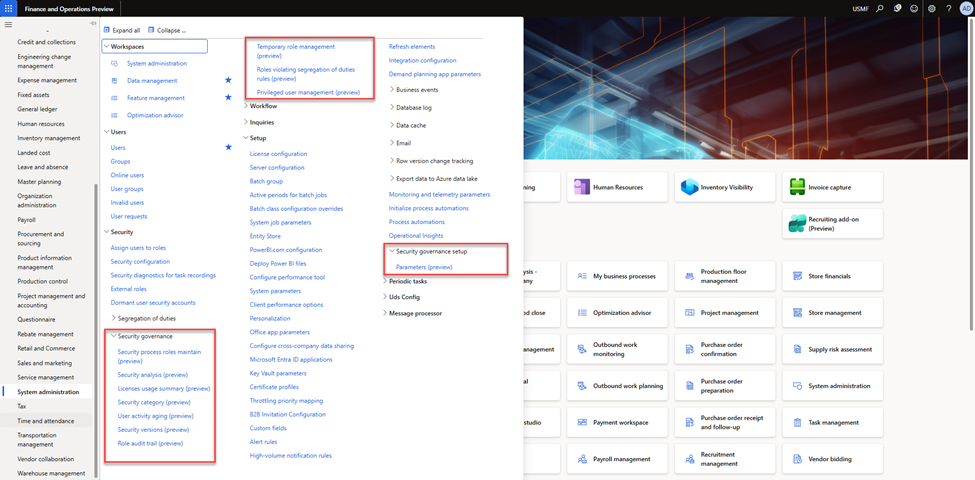This screenshot has width=975, height=480.
Task: Click the help question mark icon
Action: 948,8
